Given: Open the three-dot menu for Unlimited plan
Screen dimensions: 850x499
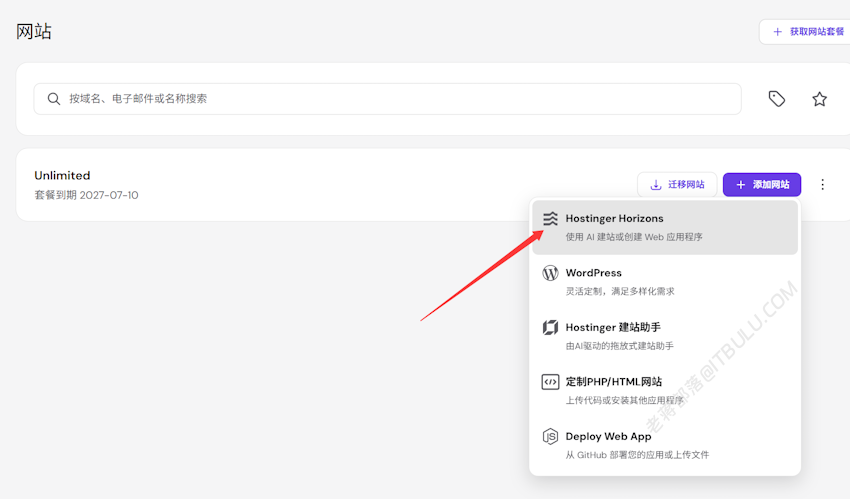Looking at the screenshot, I should click(x=822, y=185).
